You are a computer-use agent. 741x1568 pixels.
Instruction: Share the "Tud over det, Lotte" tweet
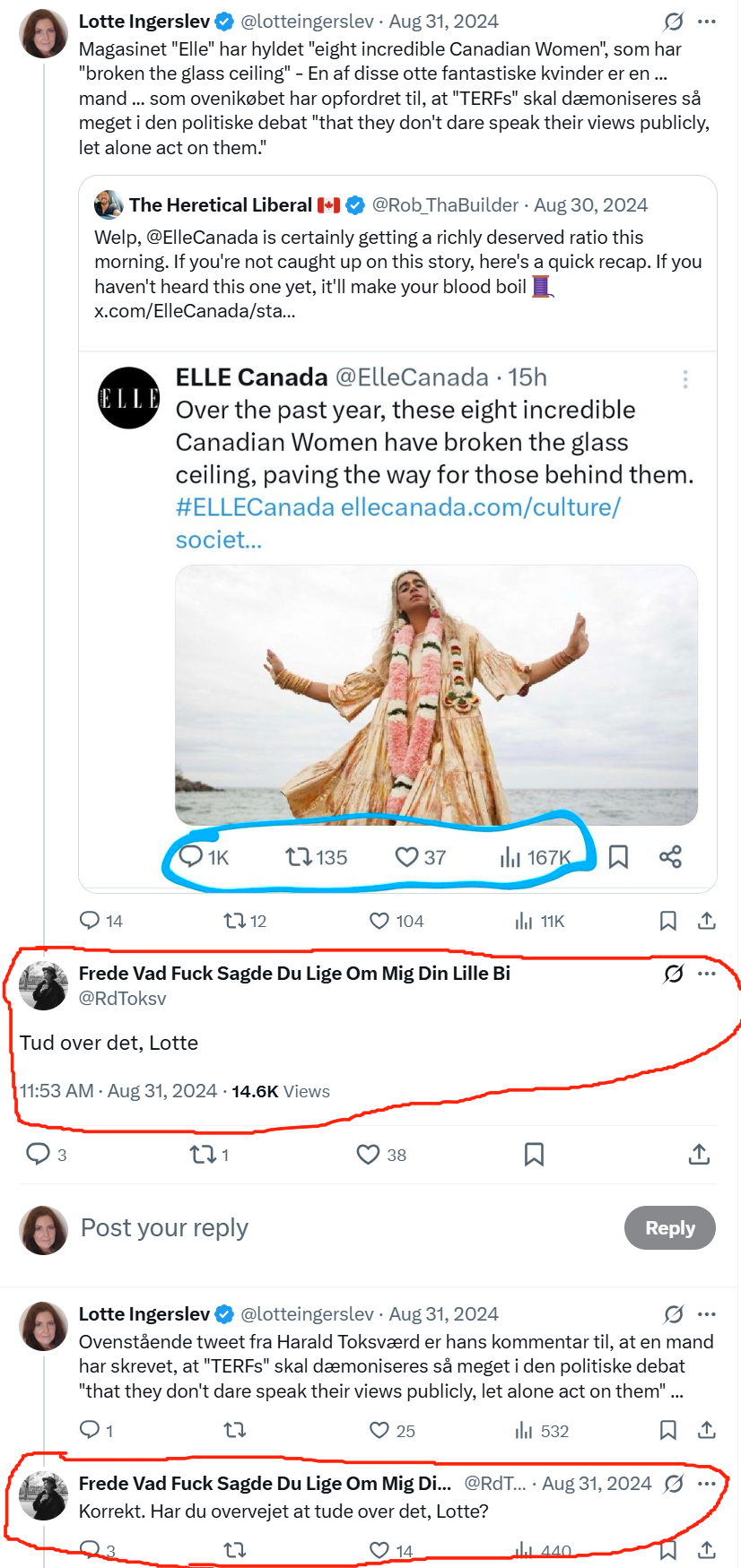699,1155
